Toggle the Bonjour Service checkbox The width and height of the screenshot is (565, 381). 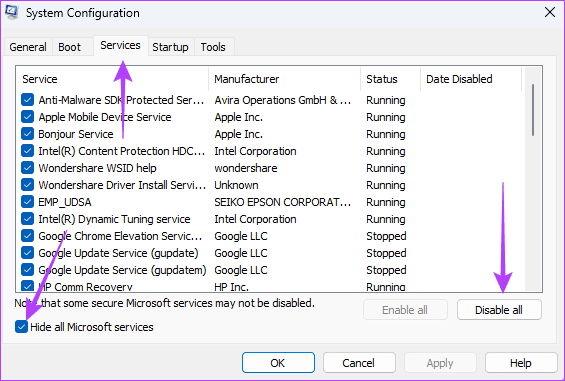pos(27,134)
